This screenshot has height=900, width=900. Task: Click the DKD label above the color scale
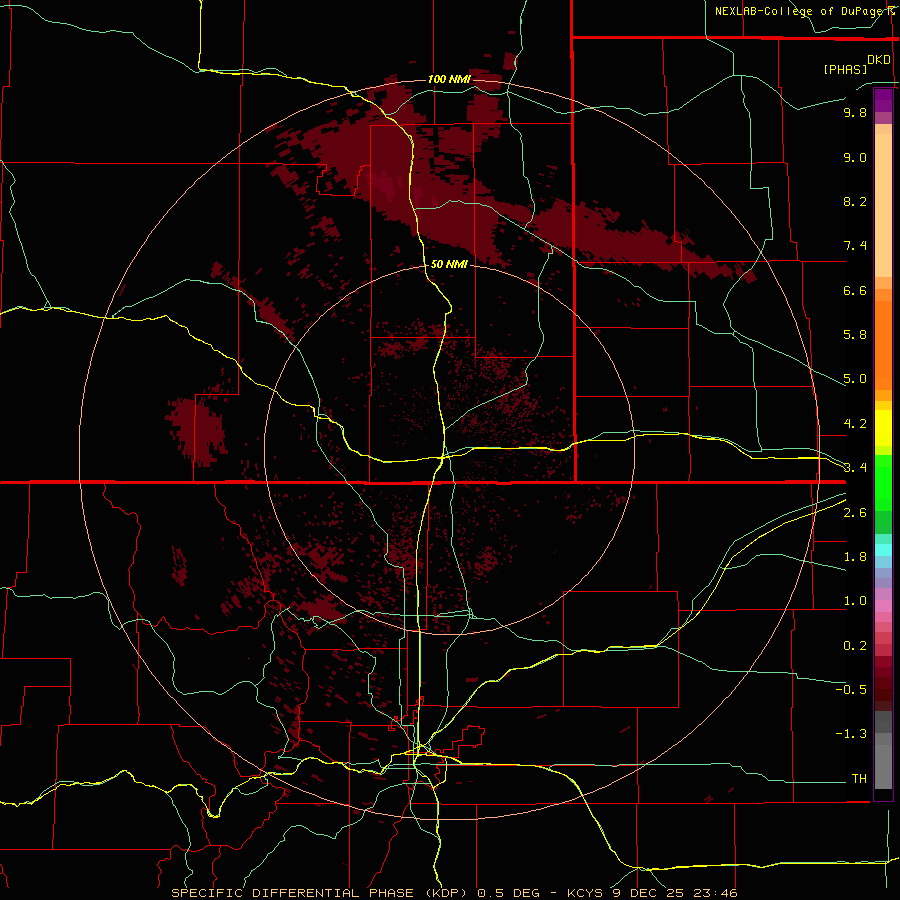[x=879, y=60]
